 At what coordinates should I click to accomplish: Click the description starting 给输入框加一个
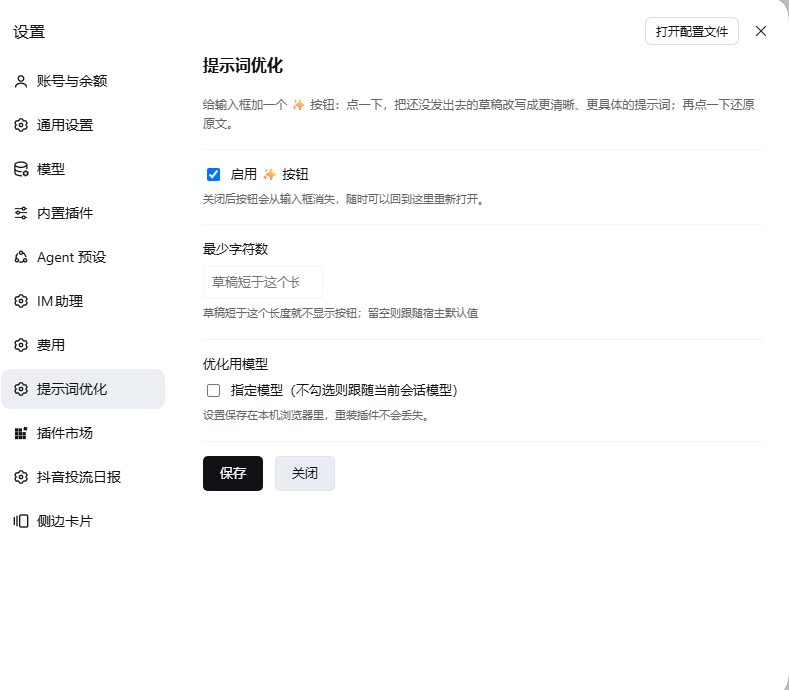point(479,114)
